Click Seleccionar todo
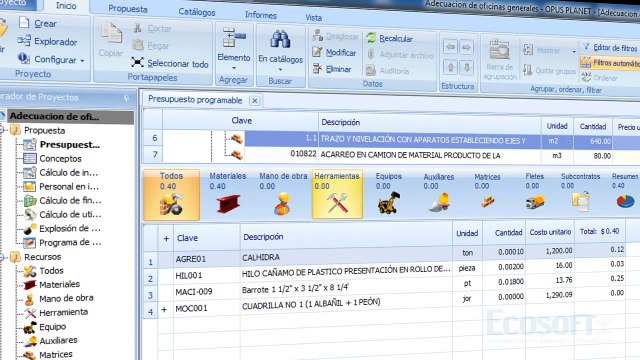 tap(170, 63)
